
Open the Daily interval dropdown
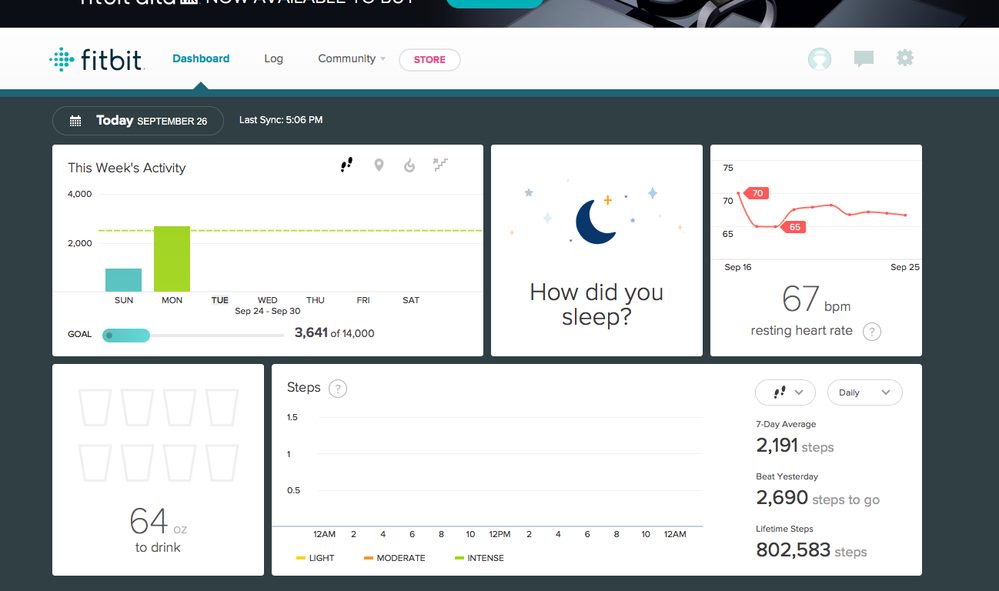[864, 393]
